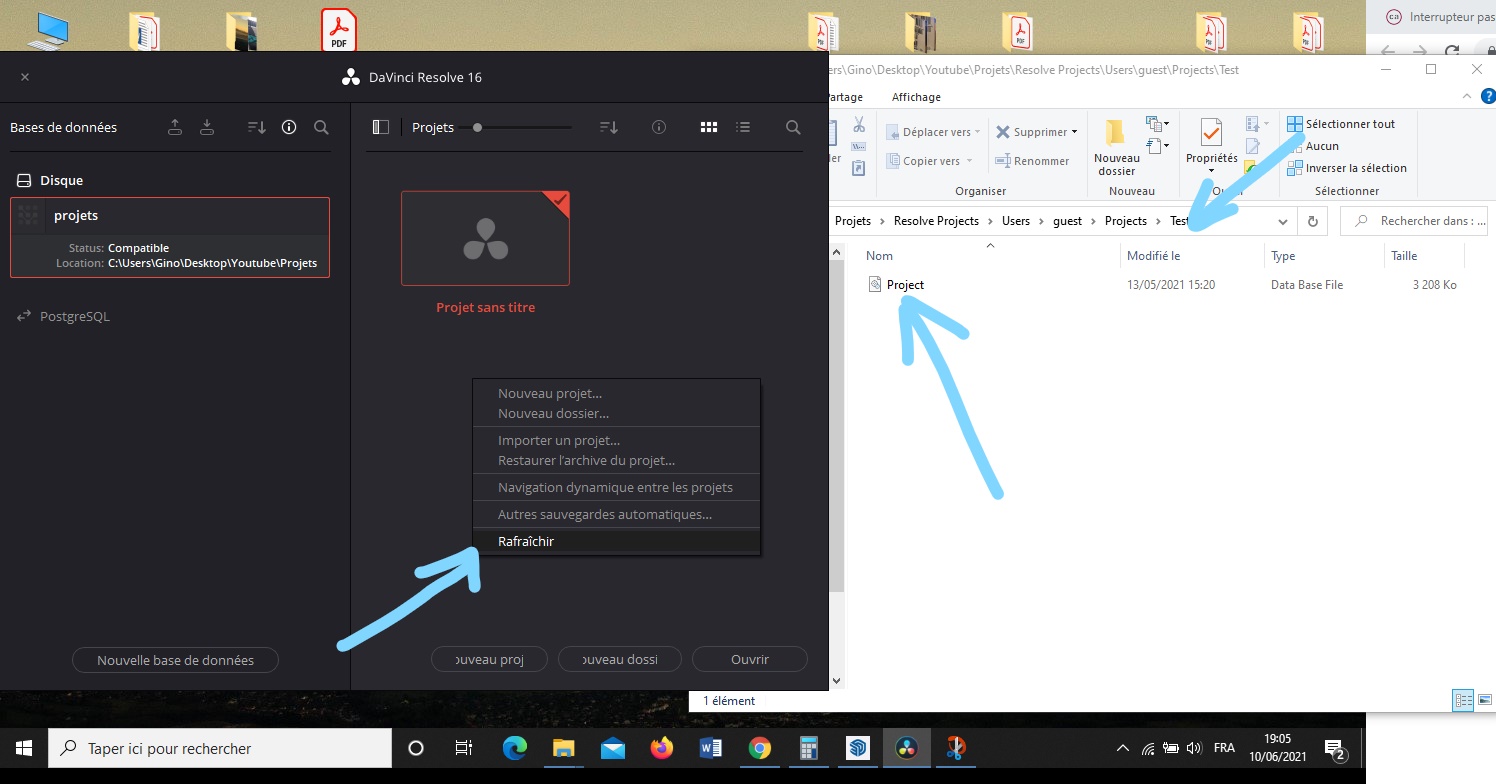
Task: Click the Supprimer delete button
Action: [x=1031, y=132]
